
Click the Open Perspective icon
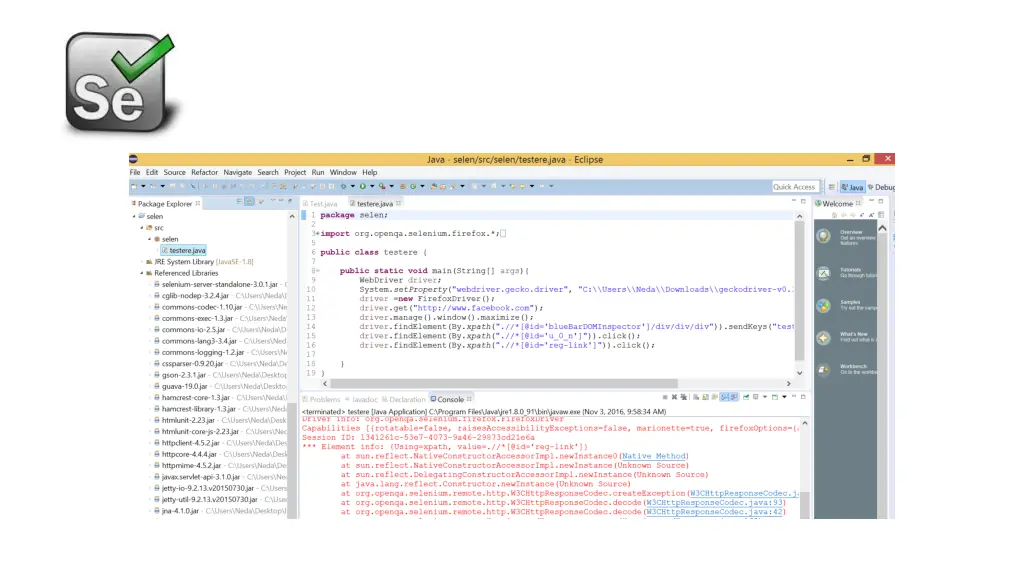coord(831,187)
